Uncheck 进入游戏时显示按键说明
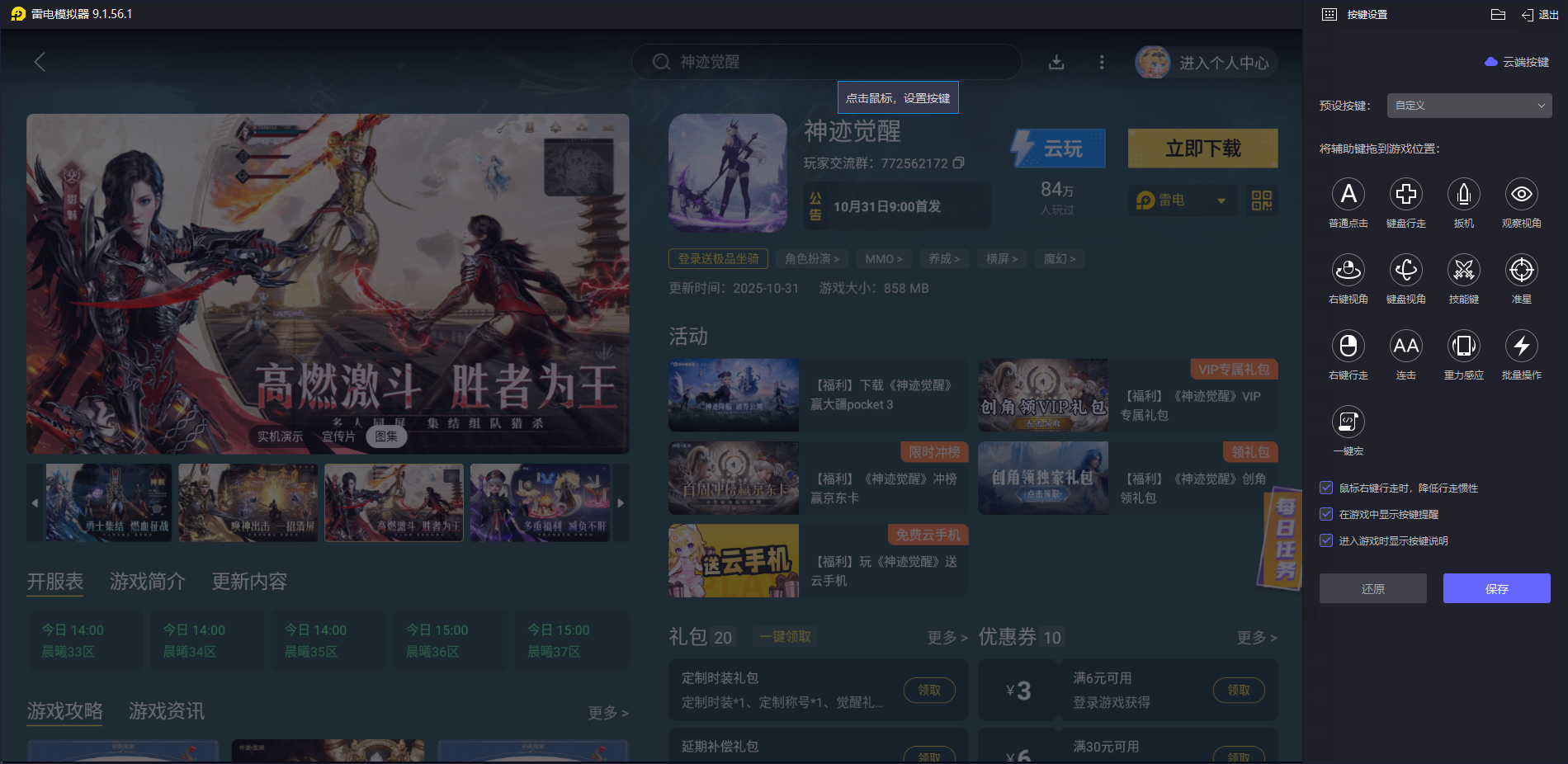Viewport: 1568px width, 764px height. tap(1326, 541)
